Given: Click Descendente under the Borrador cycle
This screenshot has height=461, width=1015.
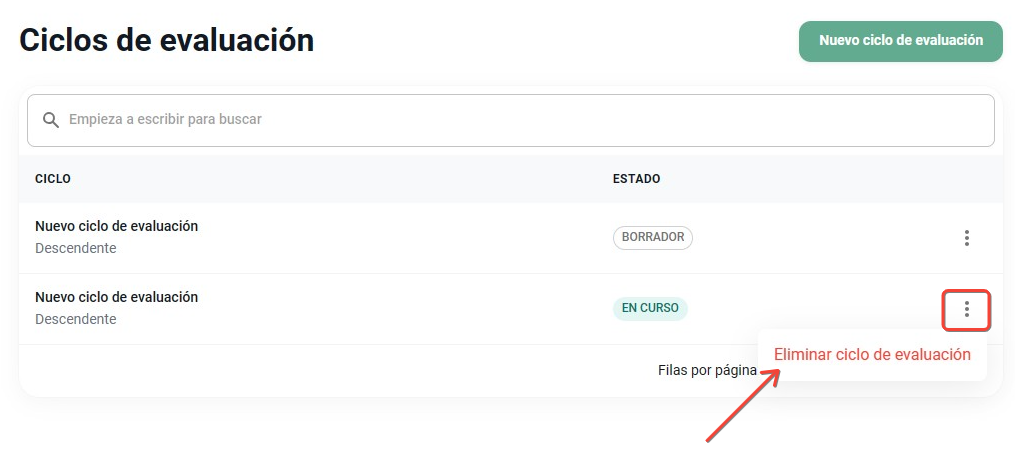Looking at the screenshot, I should [76, 248].
